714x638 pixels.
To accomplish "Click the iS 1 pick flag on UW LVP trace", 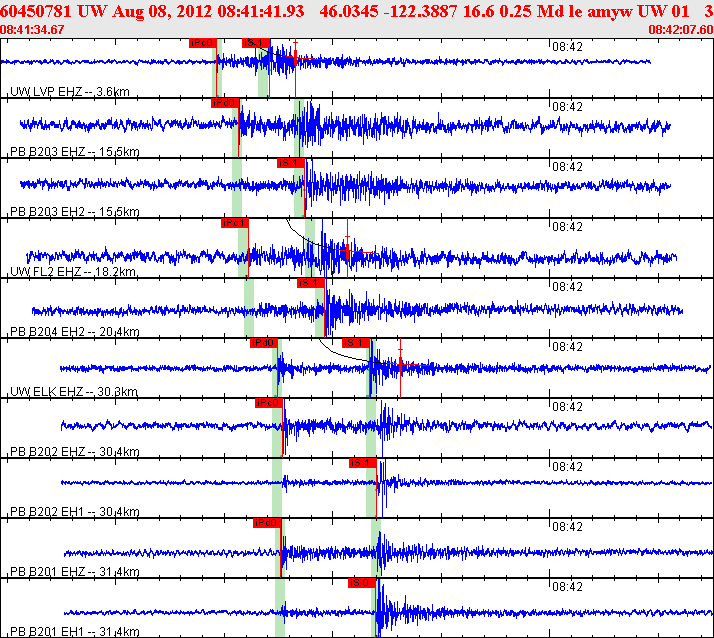I will 256,43.
